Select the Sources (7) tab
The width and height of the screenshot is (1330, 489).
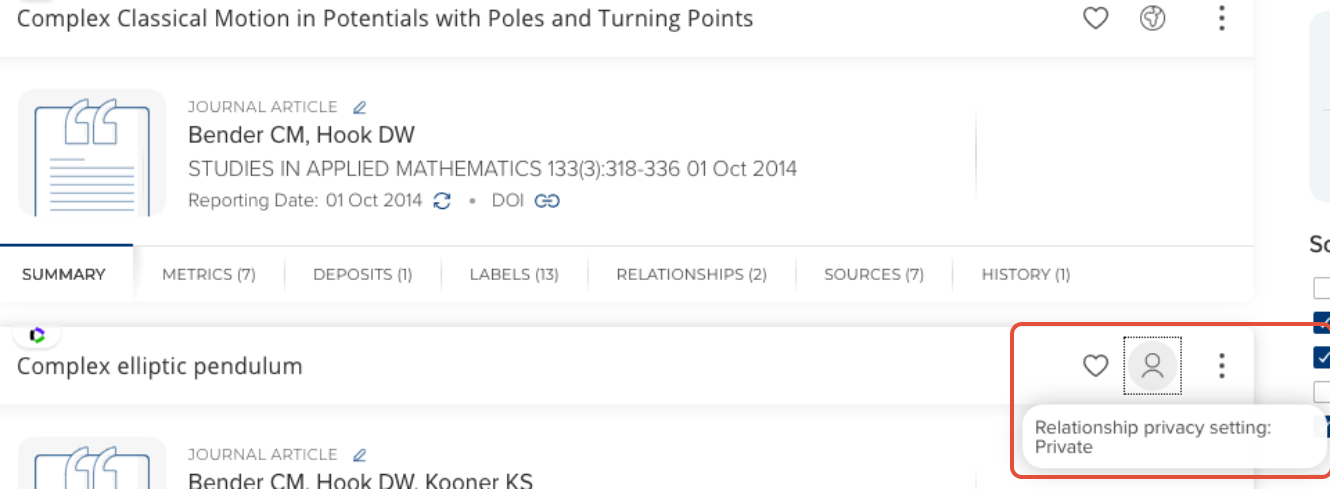pyautogui.click(x=873, y=274)
